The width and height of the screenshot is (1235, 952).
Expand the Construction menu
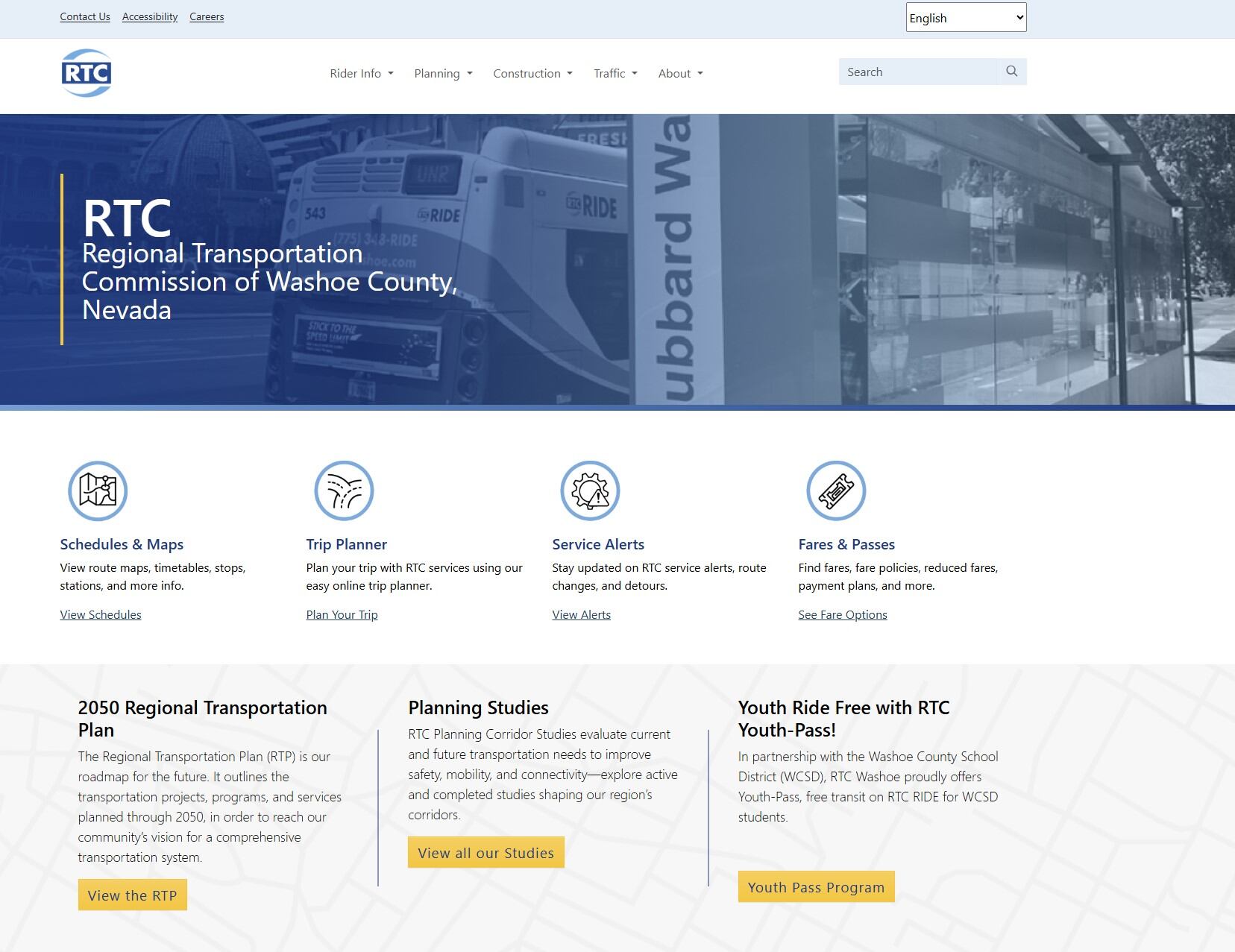(532, 73)
